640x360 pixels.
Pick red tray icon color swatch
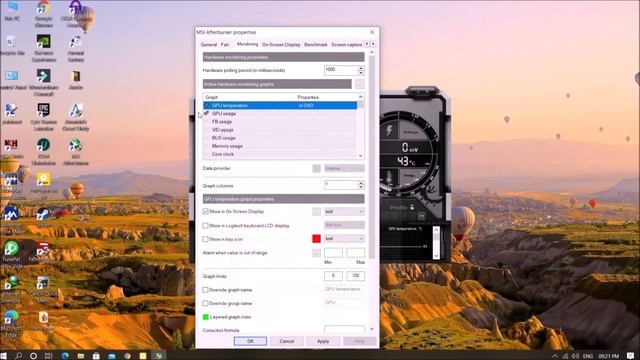click(x=316, y=238)
